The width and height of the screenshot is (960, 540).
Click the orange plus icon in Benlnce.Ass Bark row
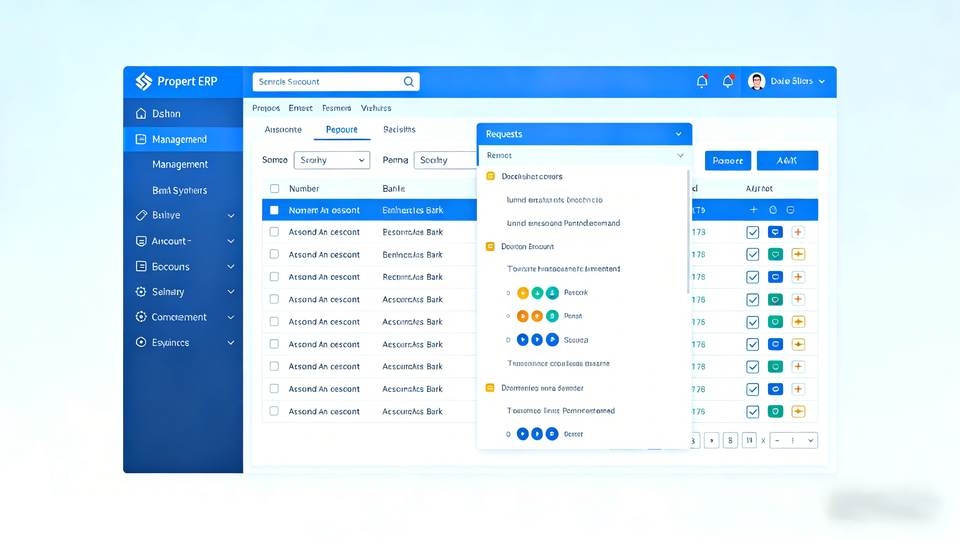[798, 254]
